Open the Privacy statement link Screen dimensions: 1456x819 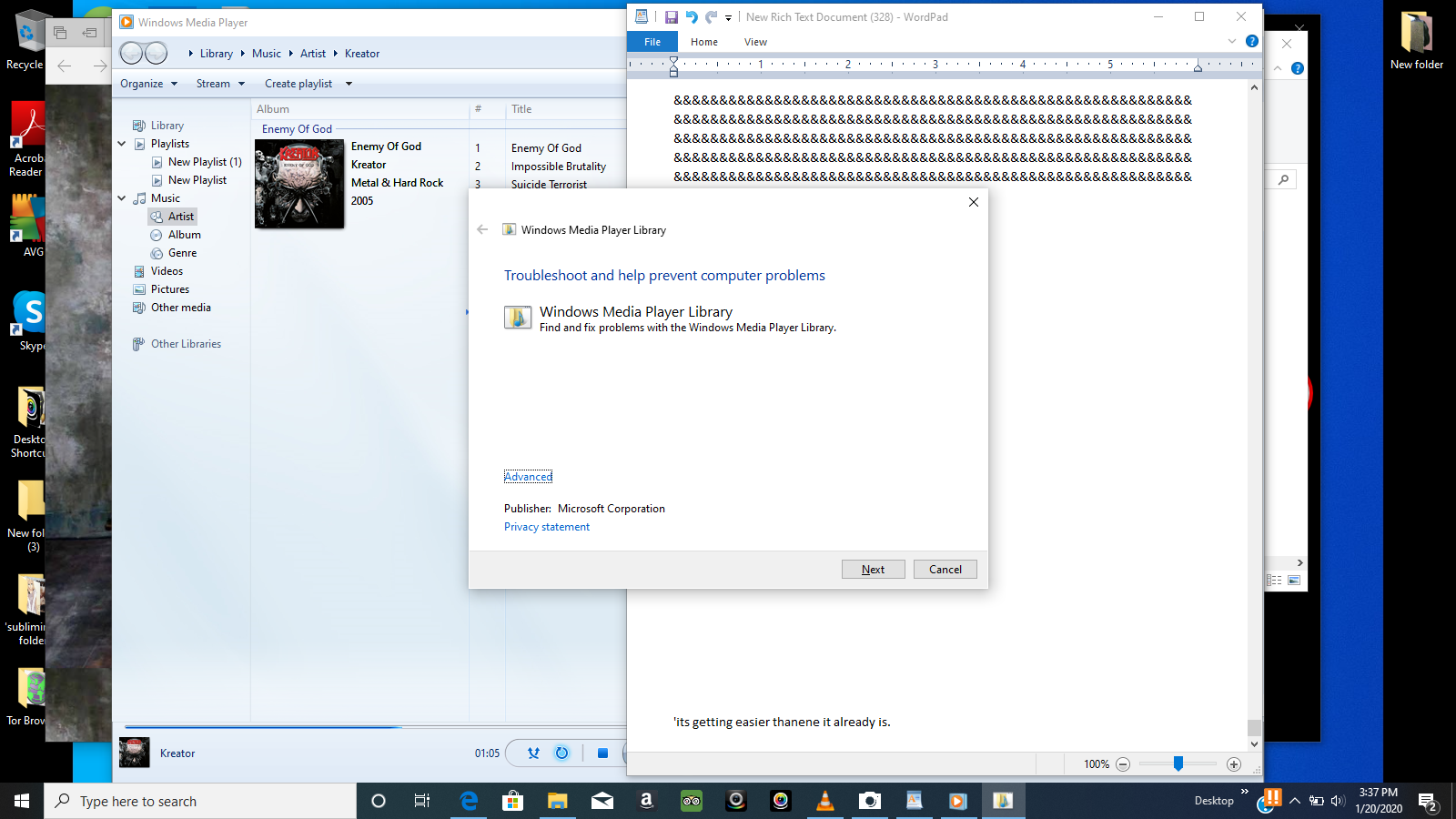(x=547, y=527)
